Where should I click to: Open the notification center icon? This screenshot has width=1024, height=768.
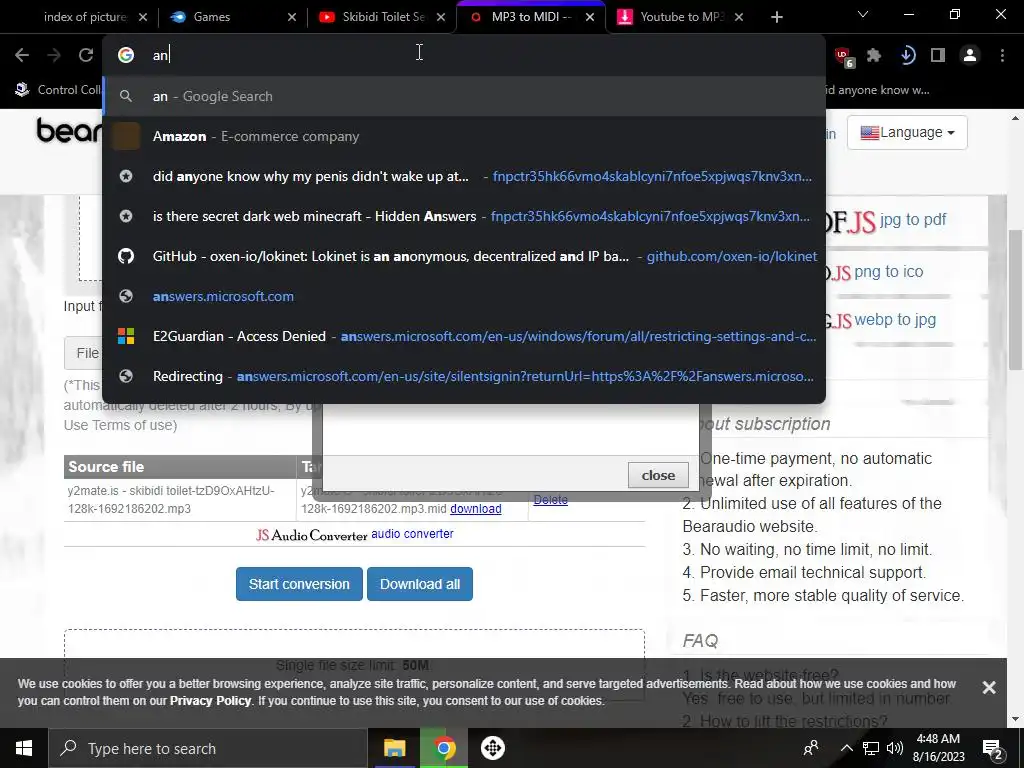tap(992, 749)
